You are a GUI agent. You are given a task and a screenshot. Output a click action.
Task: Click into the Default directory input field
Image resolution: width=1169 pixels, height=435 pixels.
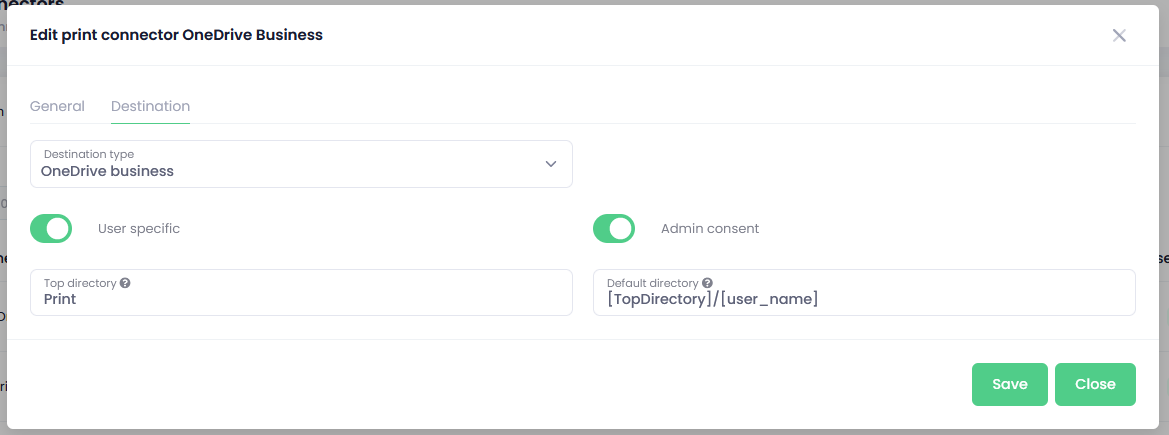point(864,292)
